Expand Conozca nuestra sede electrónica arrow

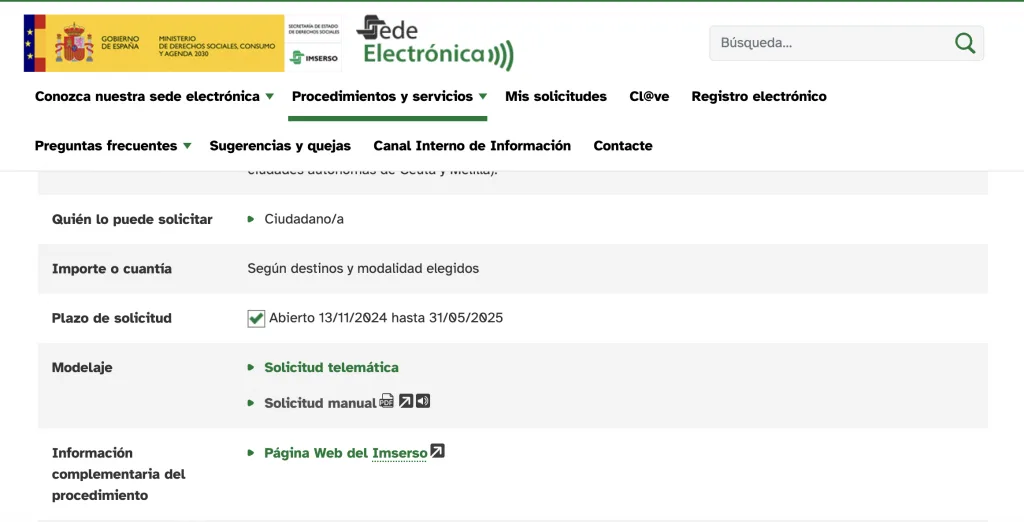coord(269,97)
